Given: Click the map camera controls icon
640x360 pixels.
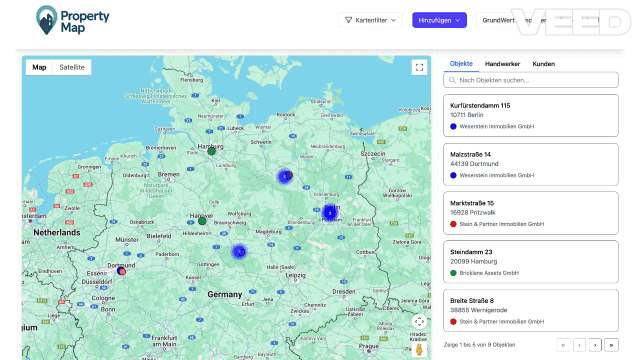Looking at the screenshot, I should pyautogui.click(x=419, y=322).
